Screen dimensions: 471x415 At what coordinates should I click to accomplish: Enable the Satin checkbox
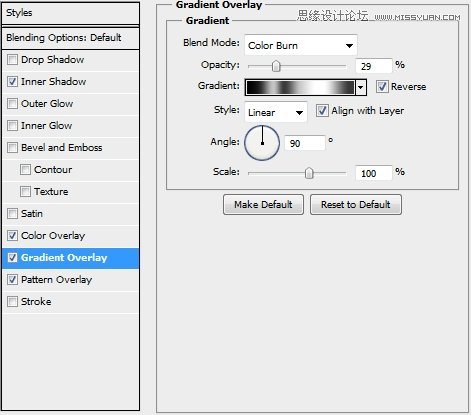point(12,214)
